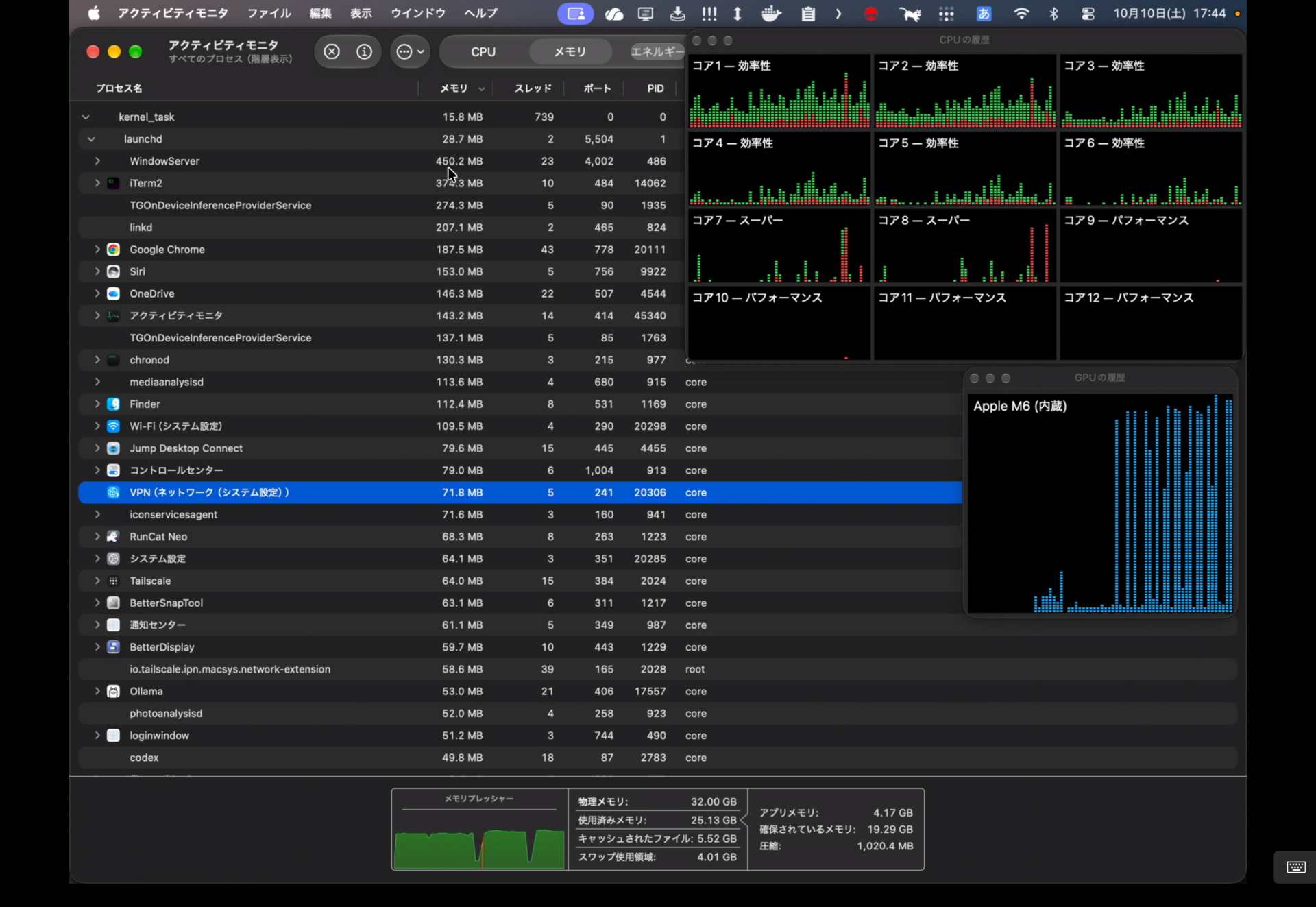This screenshot has height=907, width=1316.
Task: Open the process info inspector icon
Action: click(365, 51)
